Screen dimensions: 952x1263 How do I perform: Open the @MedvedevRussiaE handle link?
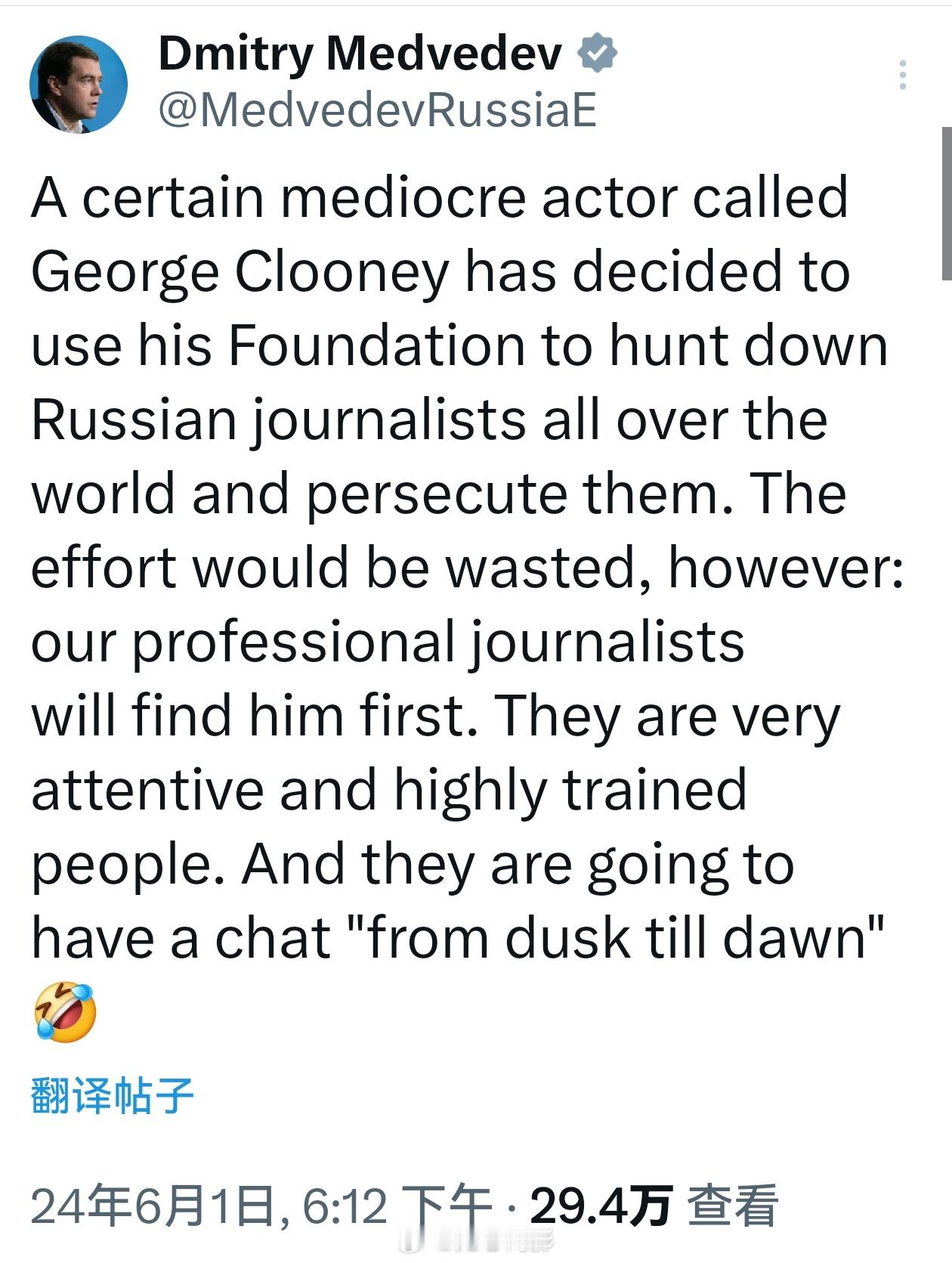378,110
